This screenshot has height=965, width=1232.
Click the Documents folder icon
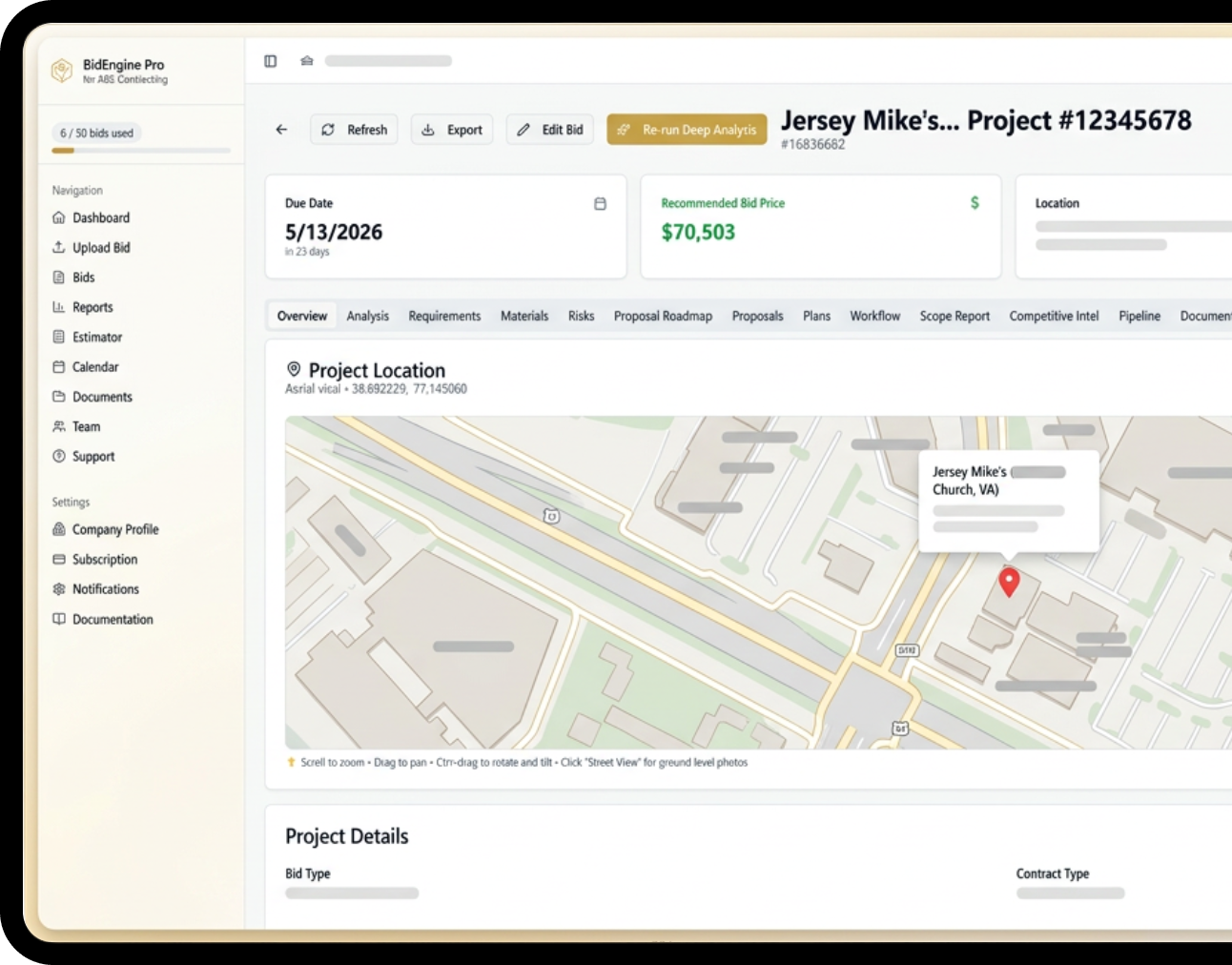(x=59, y=397)
